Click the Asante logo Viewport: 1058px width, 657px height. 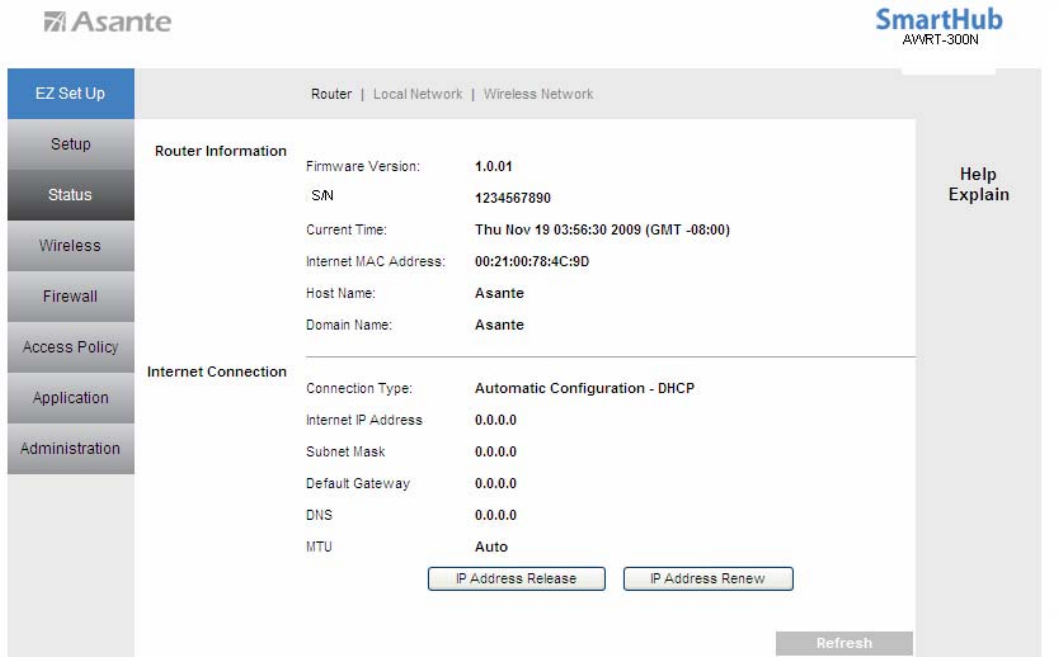tap(108, 22)
